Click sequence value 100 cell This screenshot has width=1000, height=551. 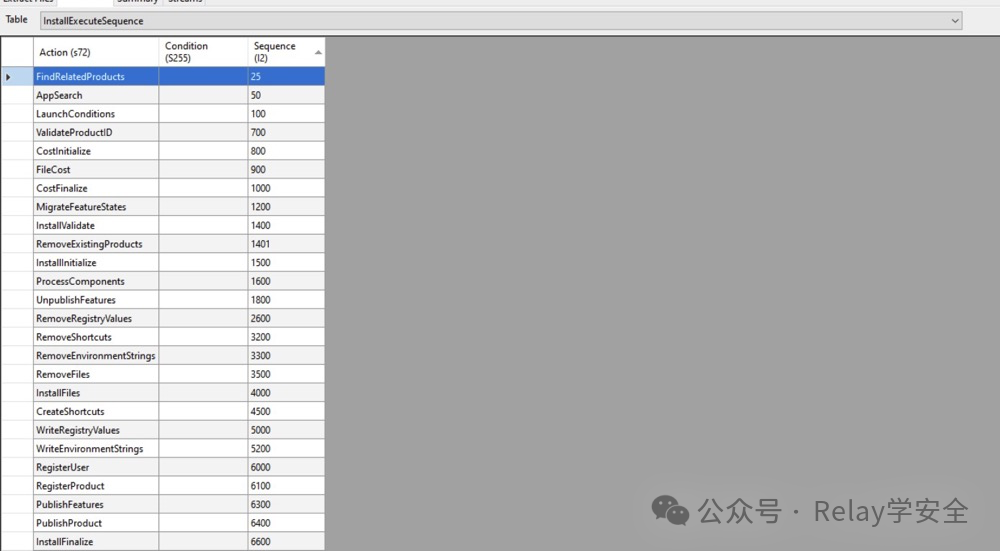[286, 114]
